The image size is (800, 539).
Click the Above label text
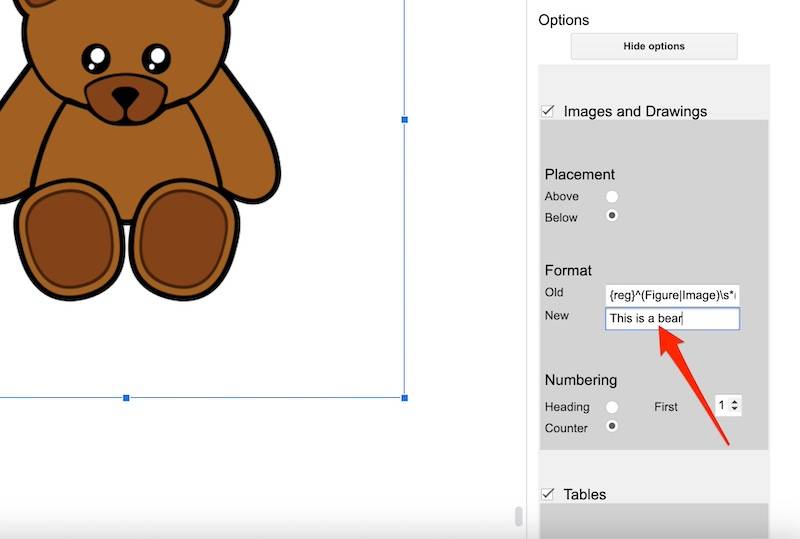click(561, 197)
